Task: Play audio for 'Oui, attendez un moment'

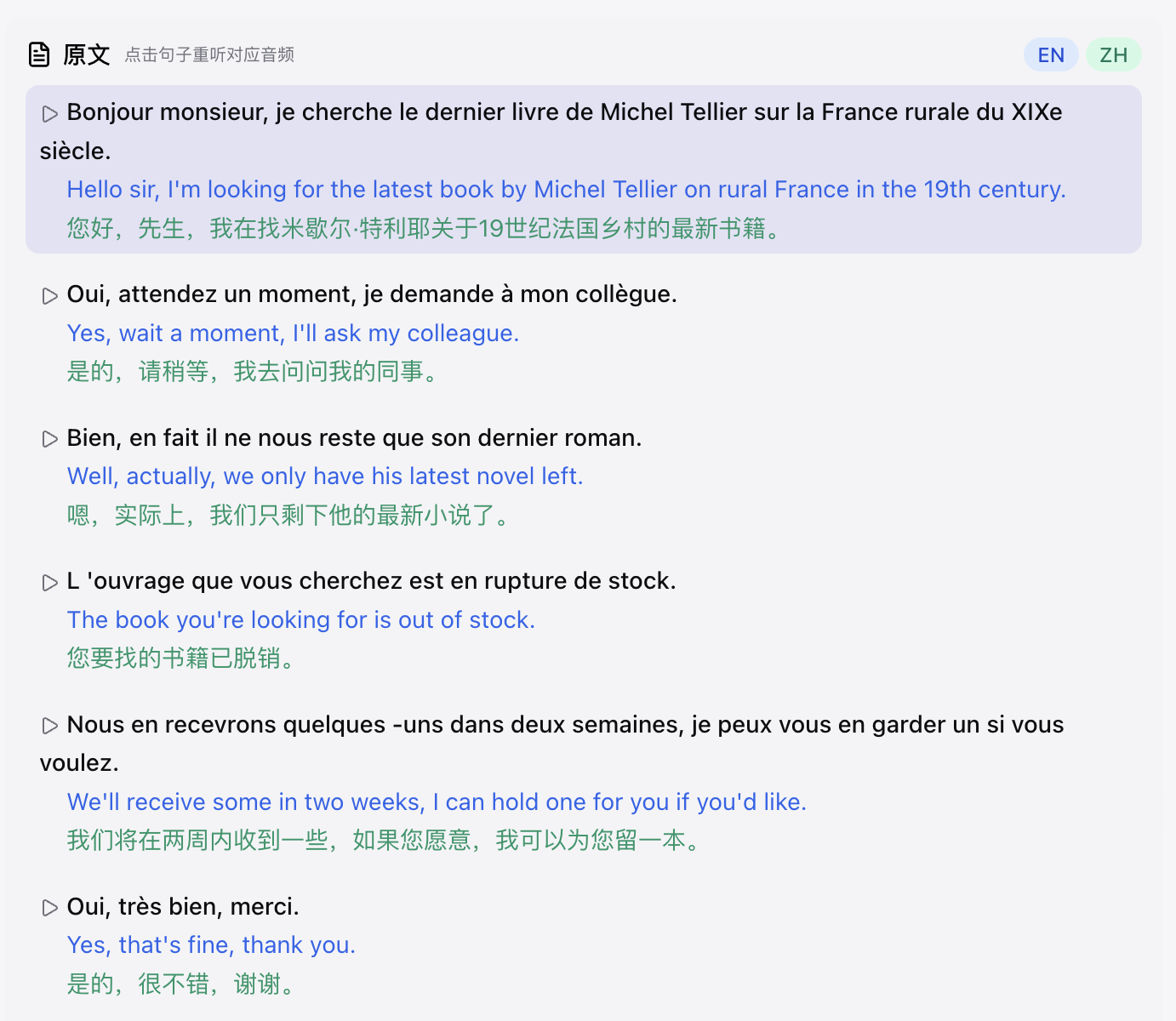Action: tap(50, 296)
